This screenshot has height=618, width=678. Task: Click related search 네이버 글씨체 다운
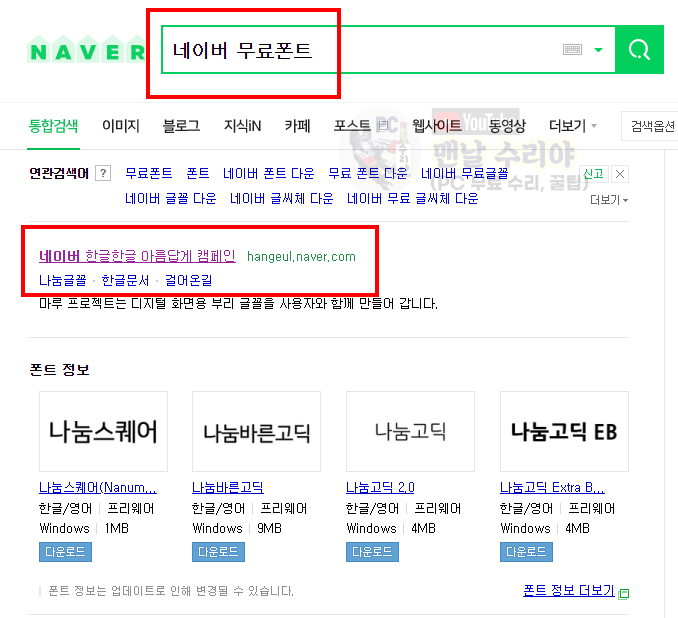(x=281, y=199)
